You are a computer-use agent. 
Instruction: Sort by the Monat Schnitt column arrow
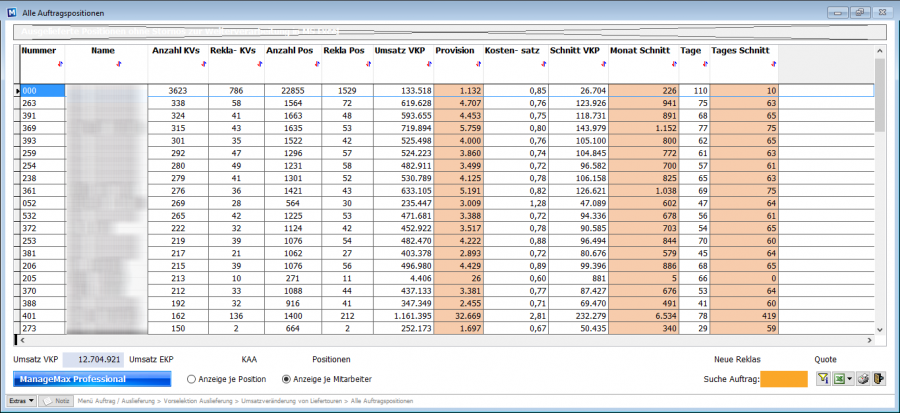coord(674,64)
